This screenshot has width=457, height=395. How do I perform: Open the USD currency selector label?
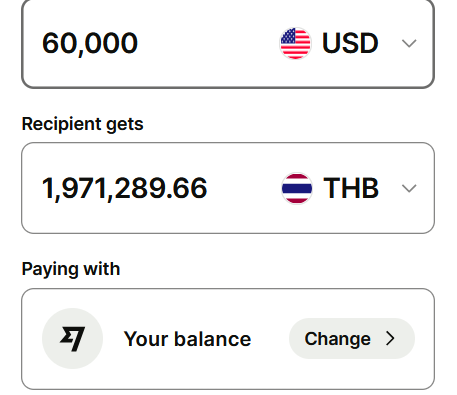[350, 43]
